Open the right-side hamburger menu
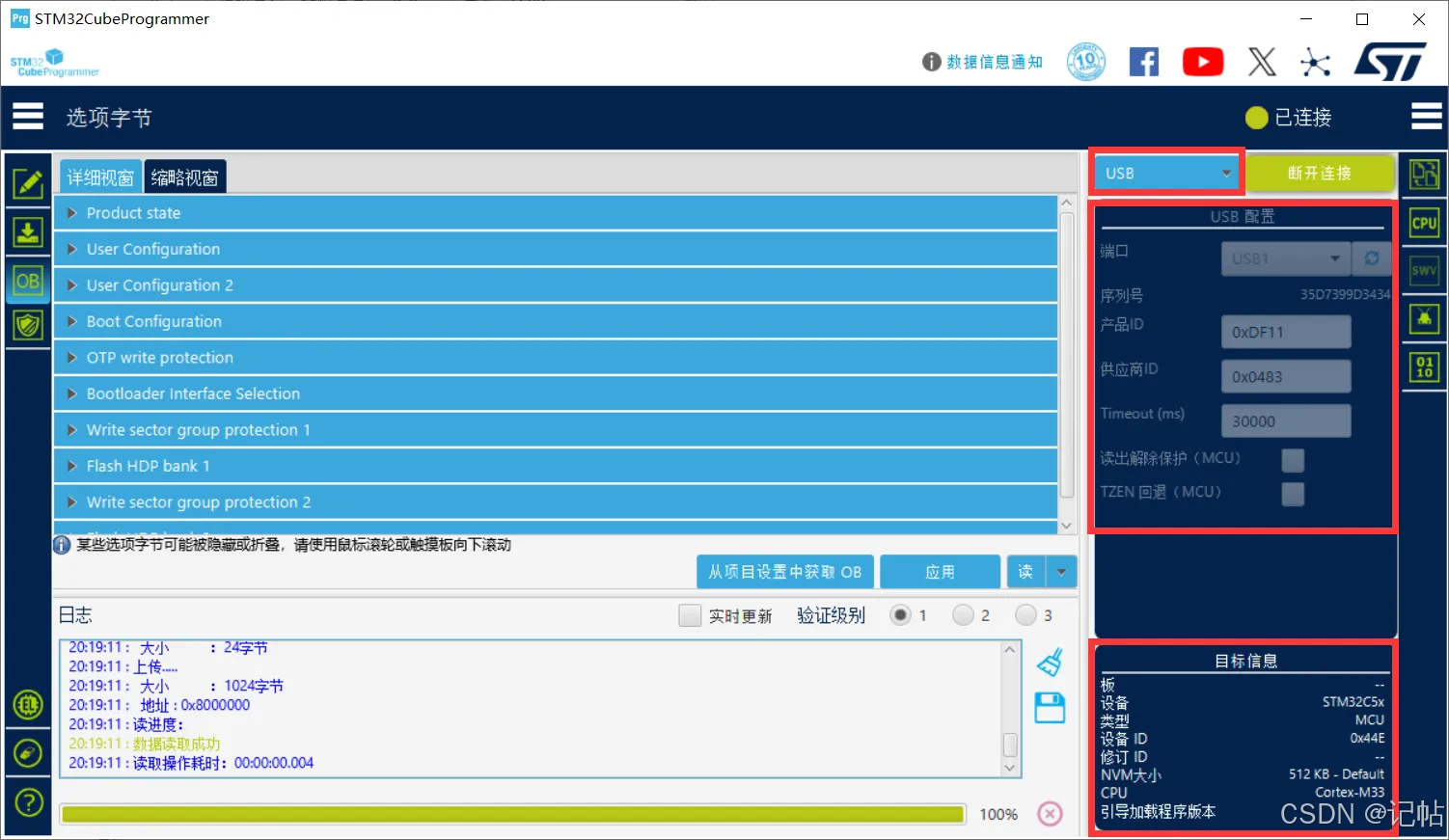The width and height of the screenshot is (1449, 840). [1426, 117]
